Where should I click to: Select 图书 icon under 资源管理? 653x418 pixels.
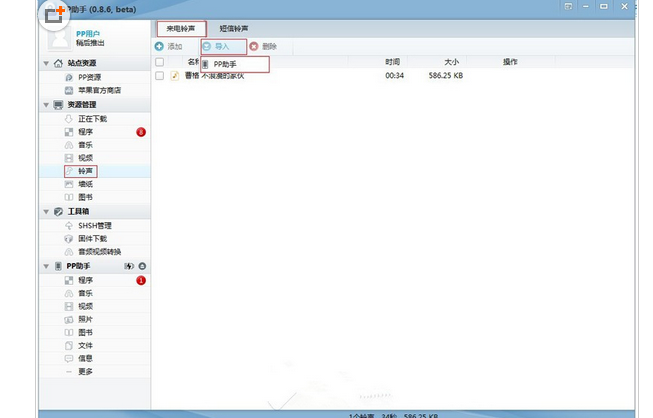click(69, 197)
